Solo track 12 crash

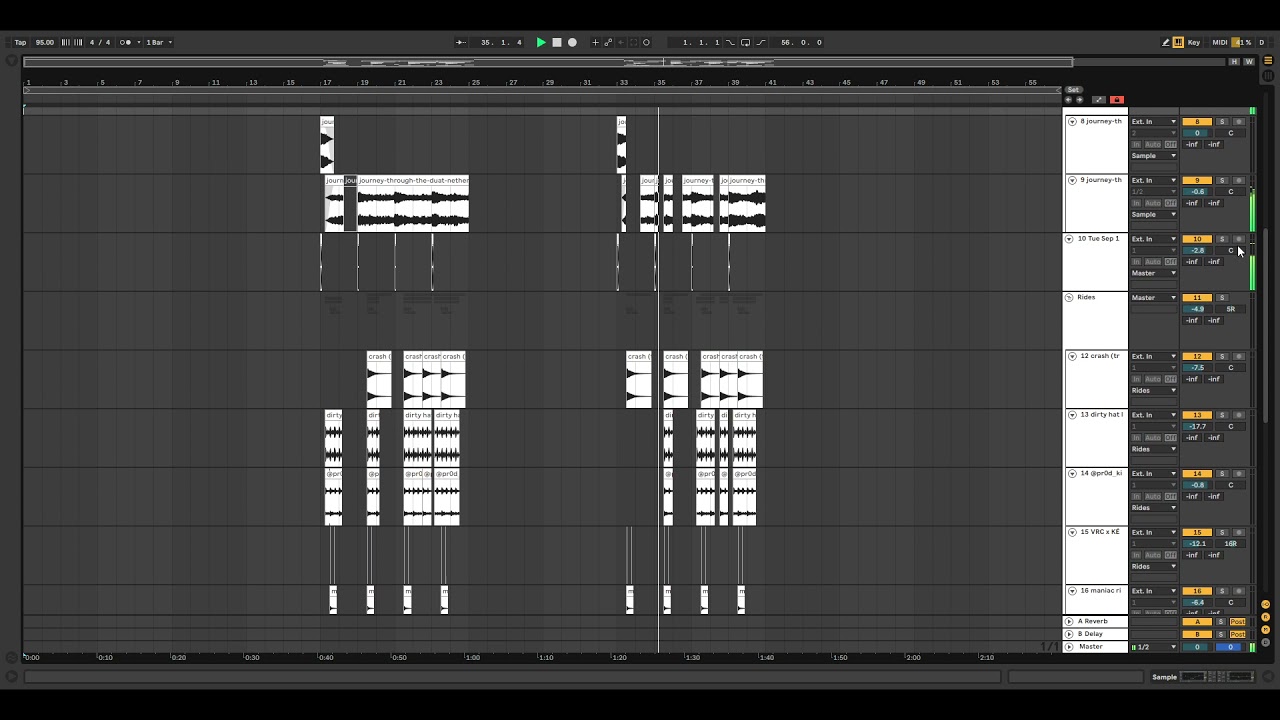coord(1221,356)
